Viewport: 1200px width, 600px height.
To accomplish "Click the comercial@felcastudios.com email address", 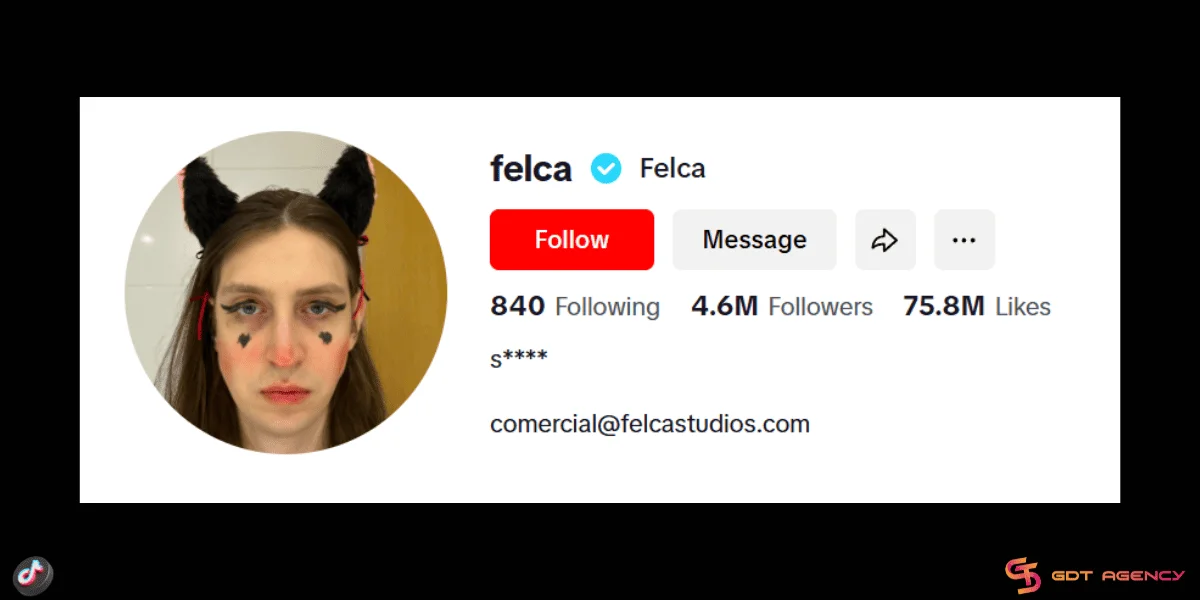I will (650, 424).
